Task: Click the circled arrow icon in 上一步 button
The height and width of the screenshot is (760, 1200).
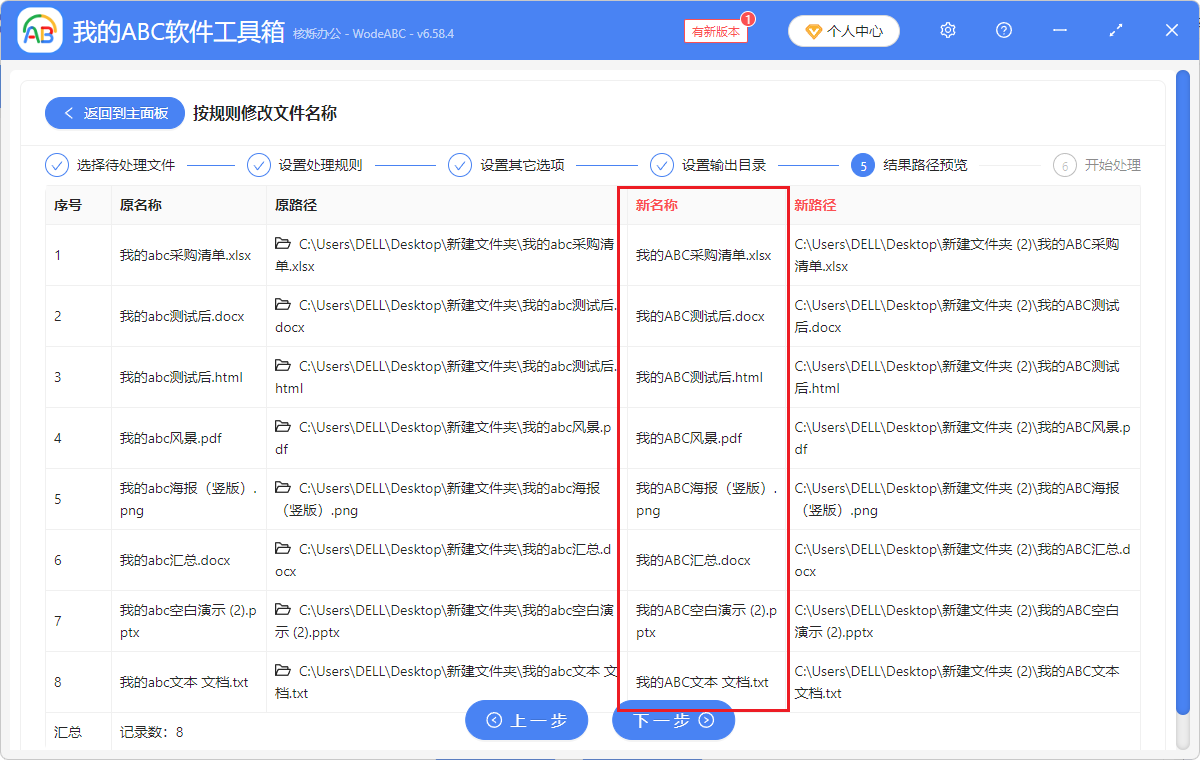Action: click(x=493, y=720)
